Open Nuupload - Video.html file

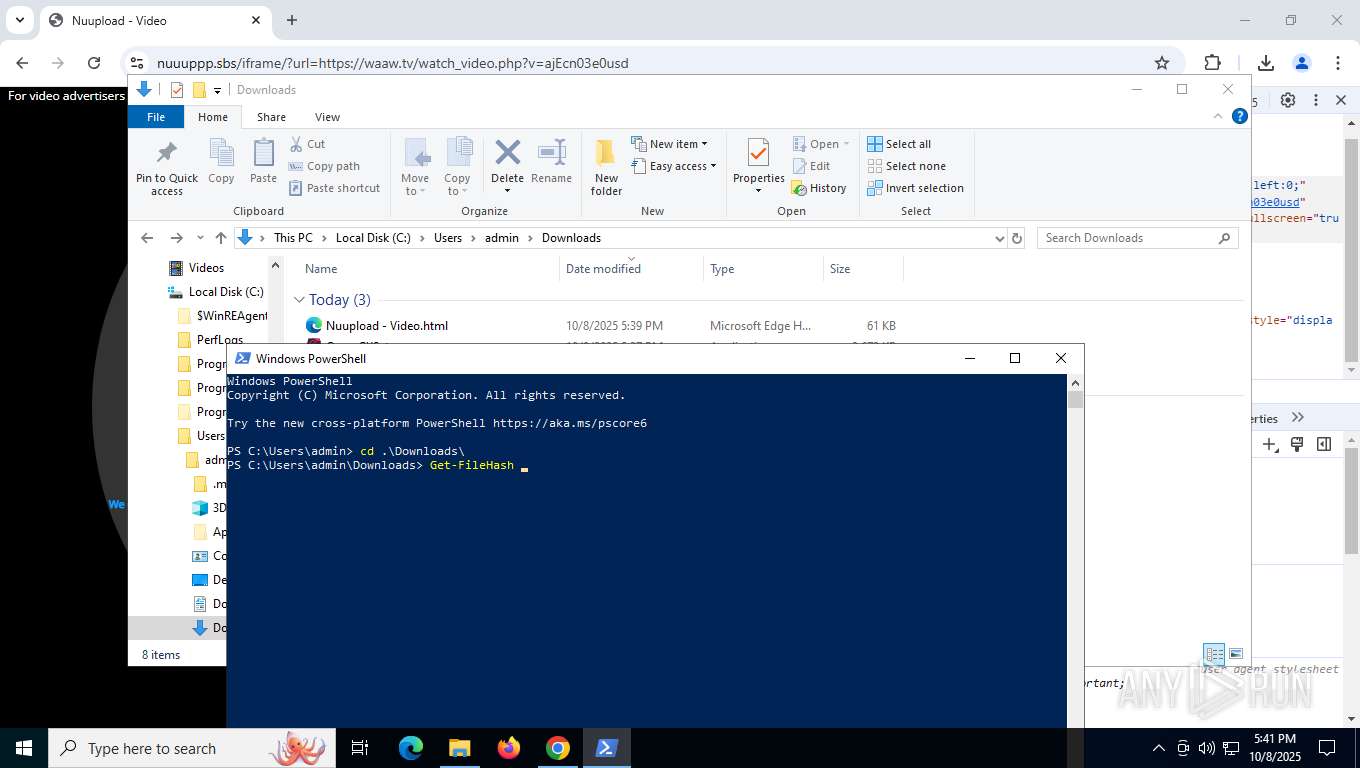[387, 326]
